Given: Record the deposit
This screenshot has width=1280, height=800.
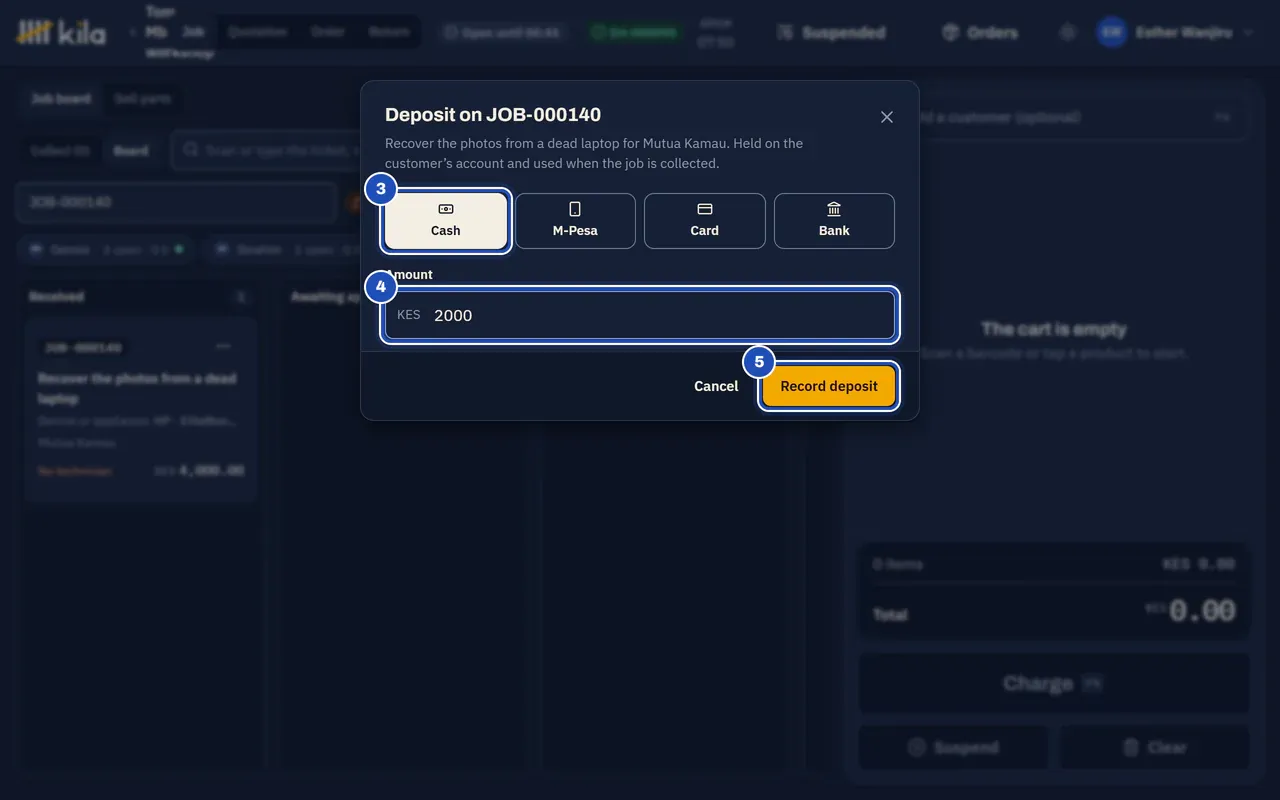Looking at the screenshot, I should click(x=829, y=386).
